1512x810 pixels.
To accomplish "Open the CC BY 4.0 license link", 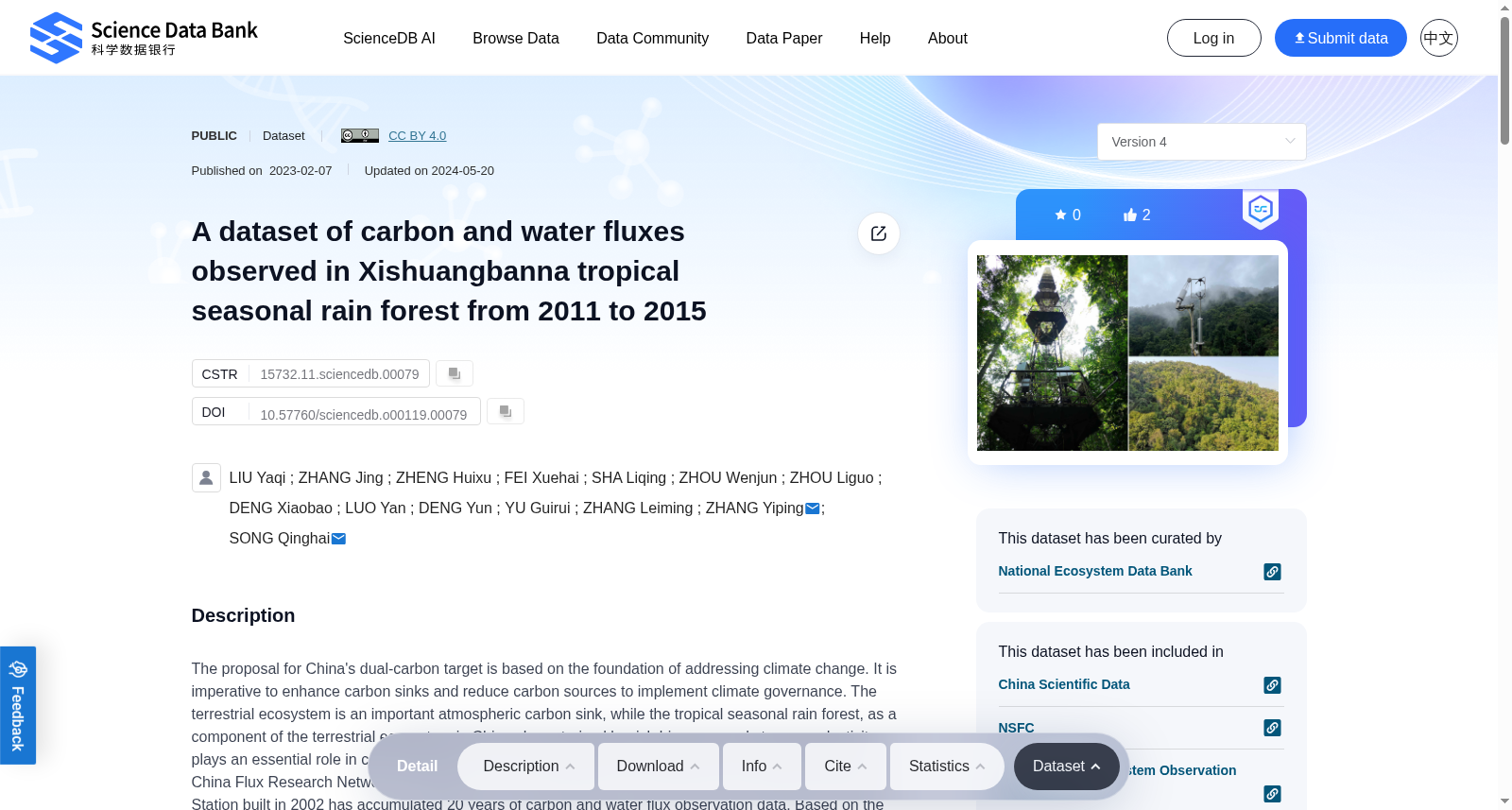I will click(x=417, y=136).
